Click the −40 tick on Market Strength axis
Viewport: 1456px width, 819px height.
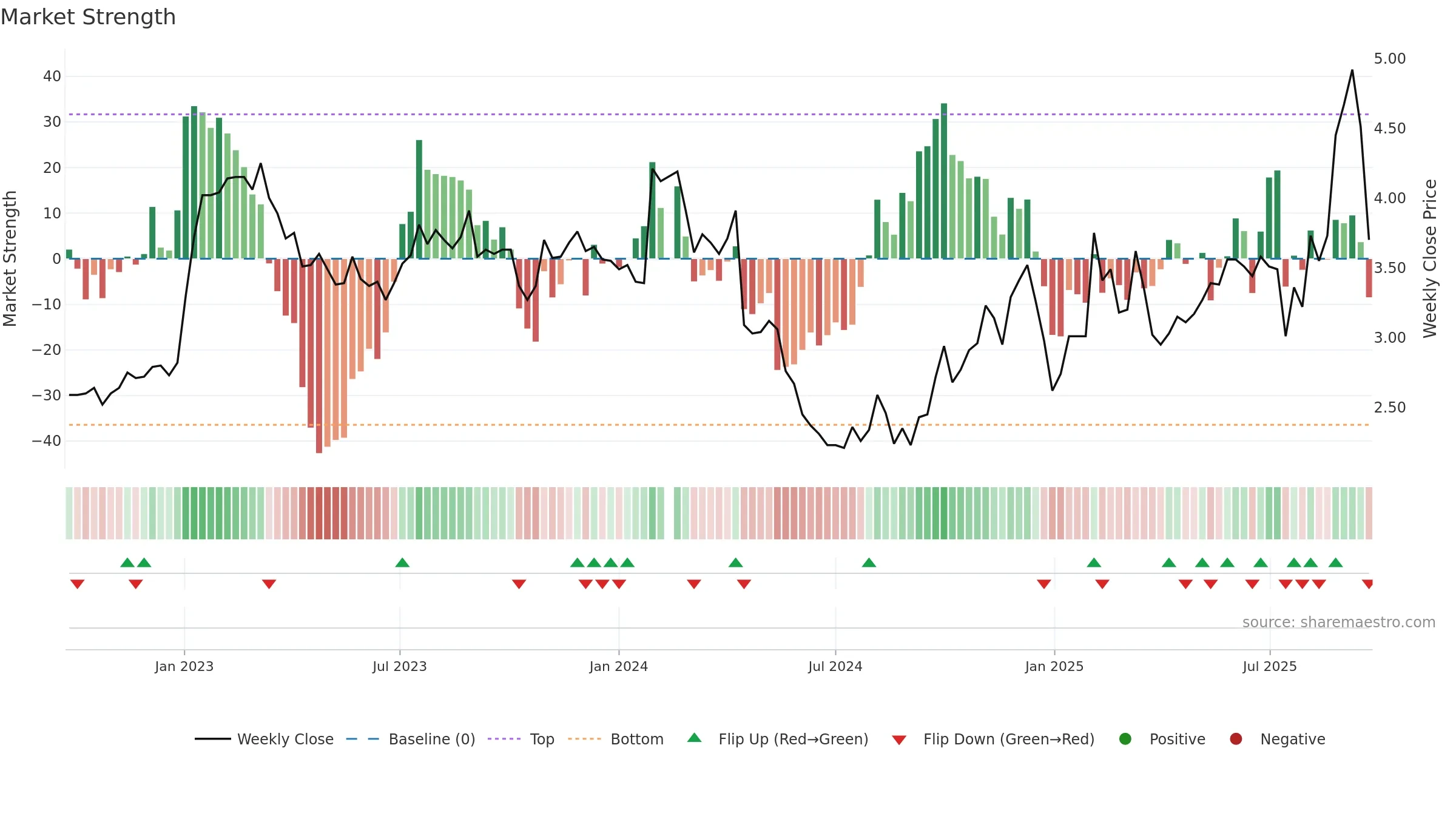(x=47, y=441)
